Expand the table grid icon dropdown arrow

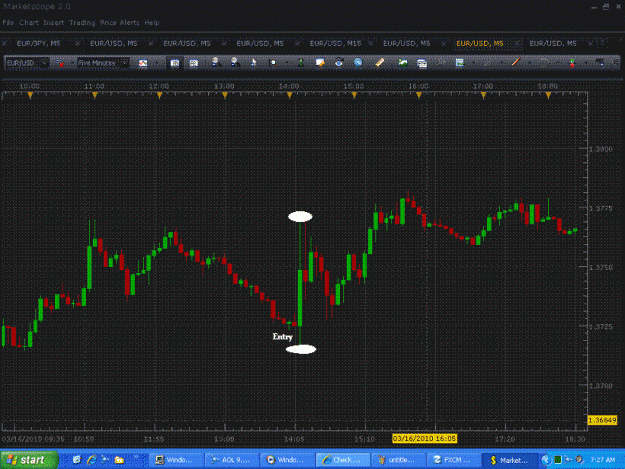[474, 63]
